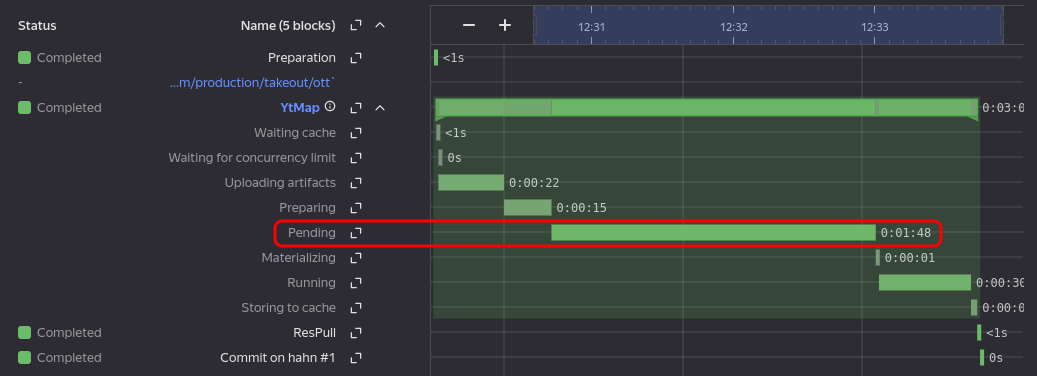This screenshot has width=1037, height=376.
Task: Click the info icon beside YtMap
Action: [330, 106]
